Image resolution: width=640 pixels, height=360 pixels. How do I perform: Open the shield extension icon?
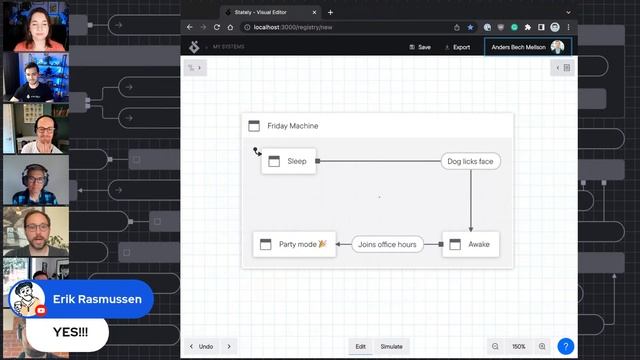(500, 27)
